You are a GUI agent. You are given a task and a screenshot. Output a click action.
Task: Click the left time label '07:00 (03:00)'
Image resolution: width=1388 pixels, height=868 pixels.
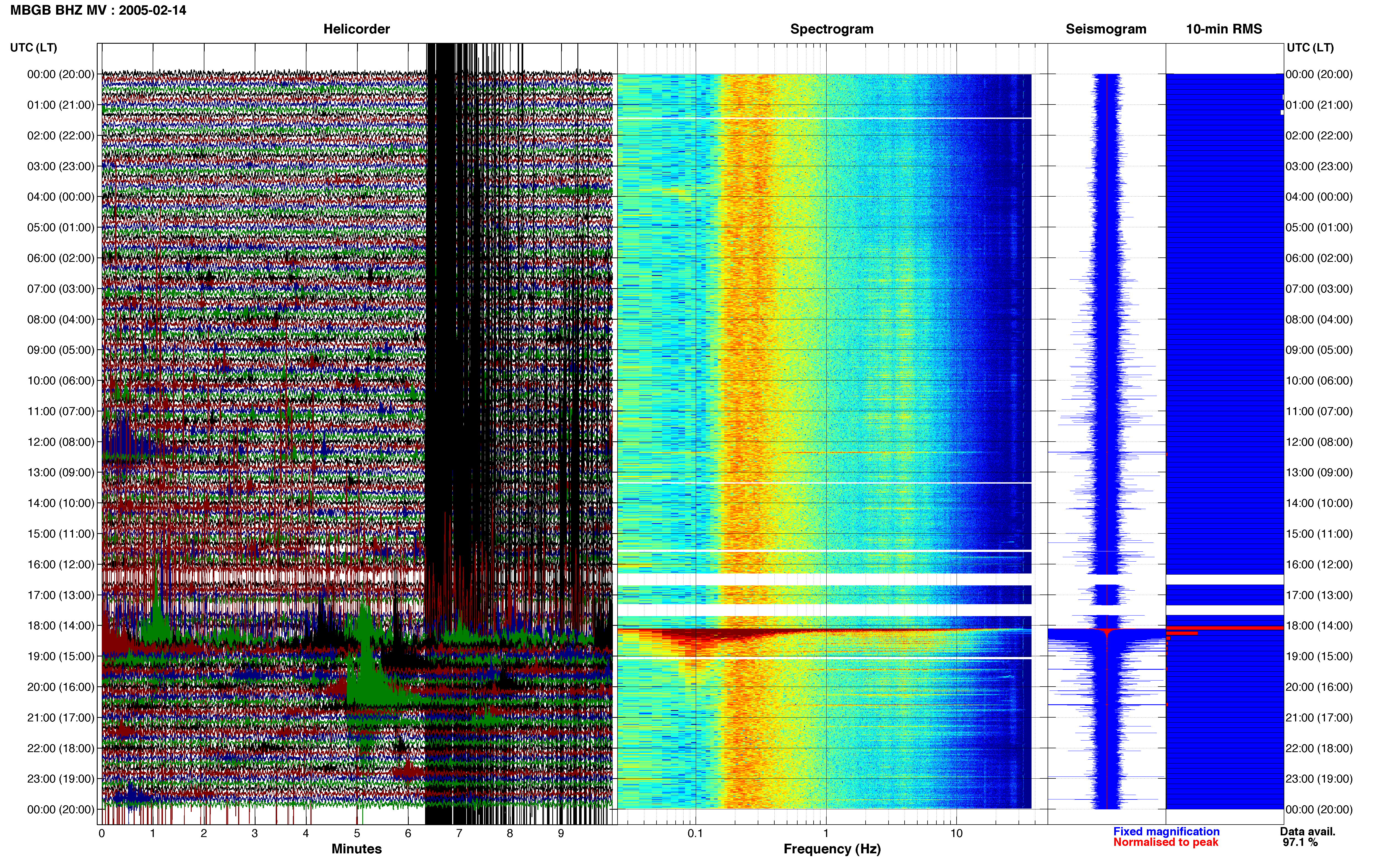61,289
